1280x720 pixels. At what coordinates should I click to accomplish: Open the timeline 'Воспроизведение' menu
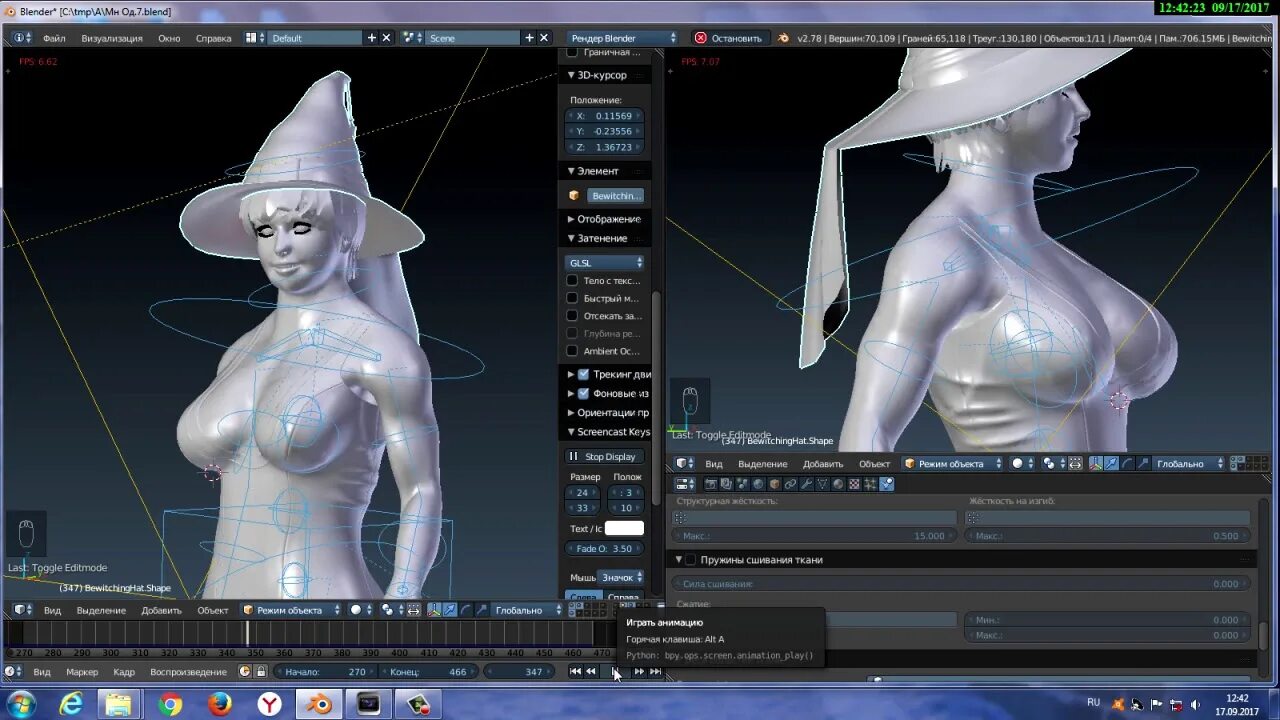click(x=189, y=672)
